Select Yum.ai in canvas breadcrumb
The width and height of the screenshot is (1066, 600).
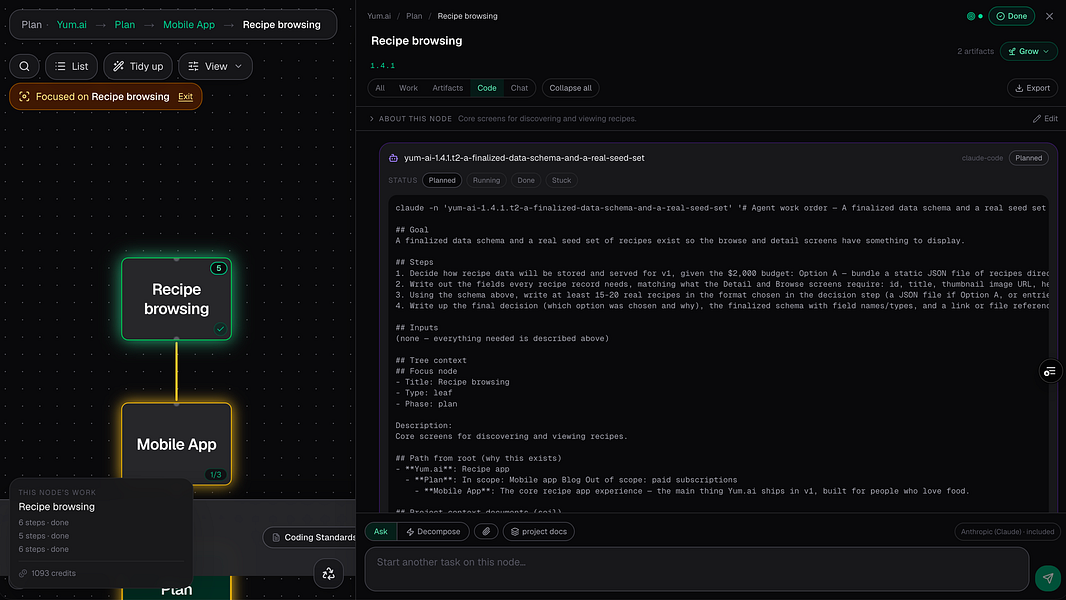pos(71,24)
